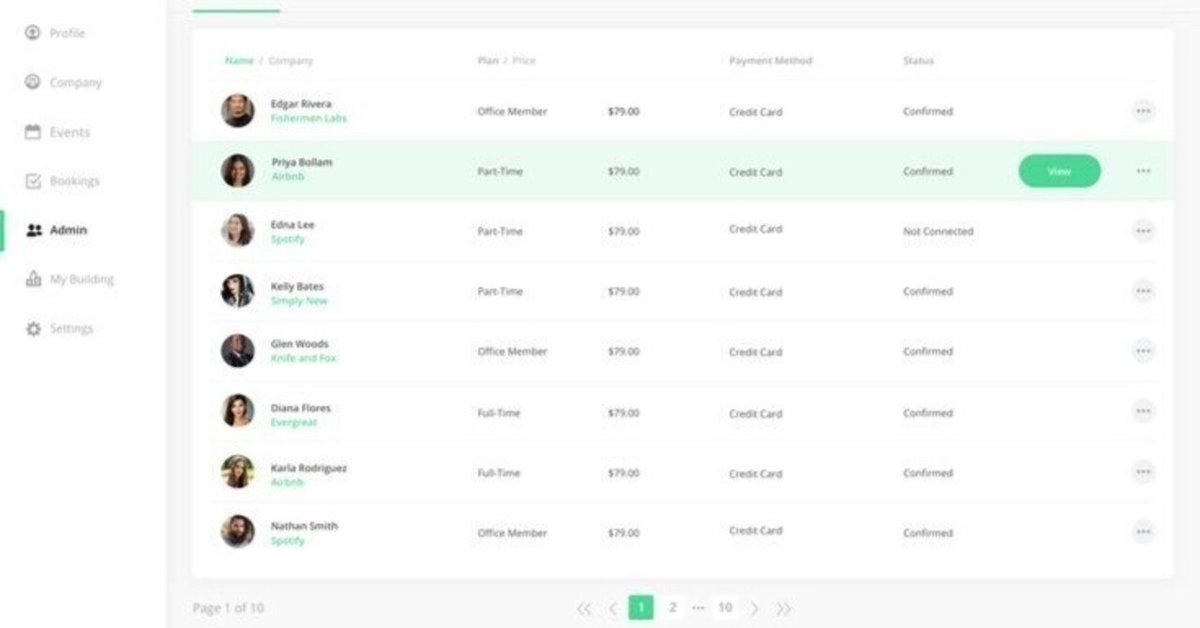Click the name Diana Flores
Image resolution: width=1200 pixels, height=628 pixels.
tap(300, 408)
